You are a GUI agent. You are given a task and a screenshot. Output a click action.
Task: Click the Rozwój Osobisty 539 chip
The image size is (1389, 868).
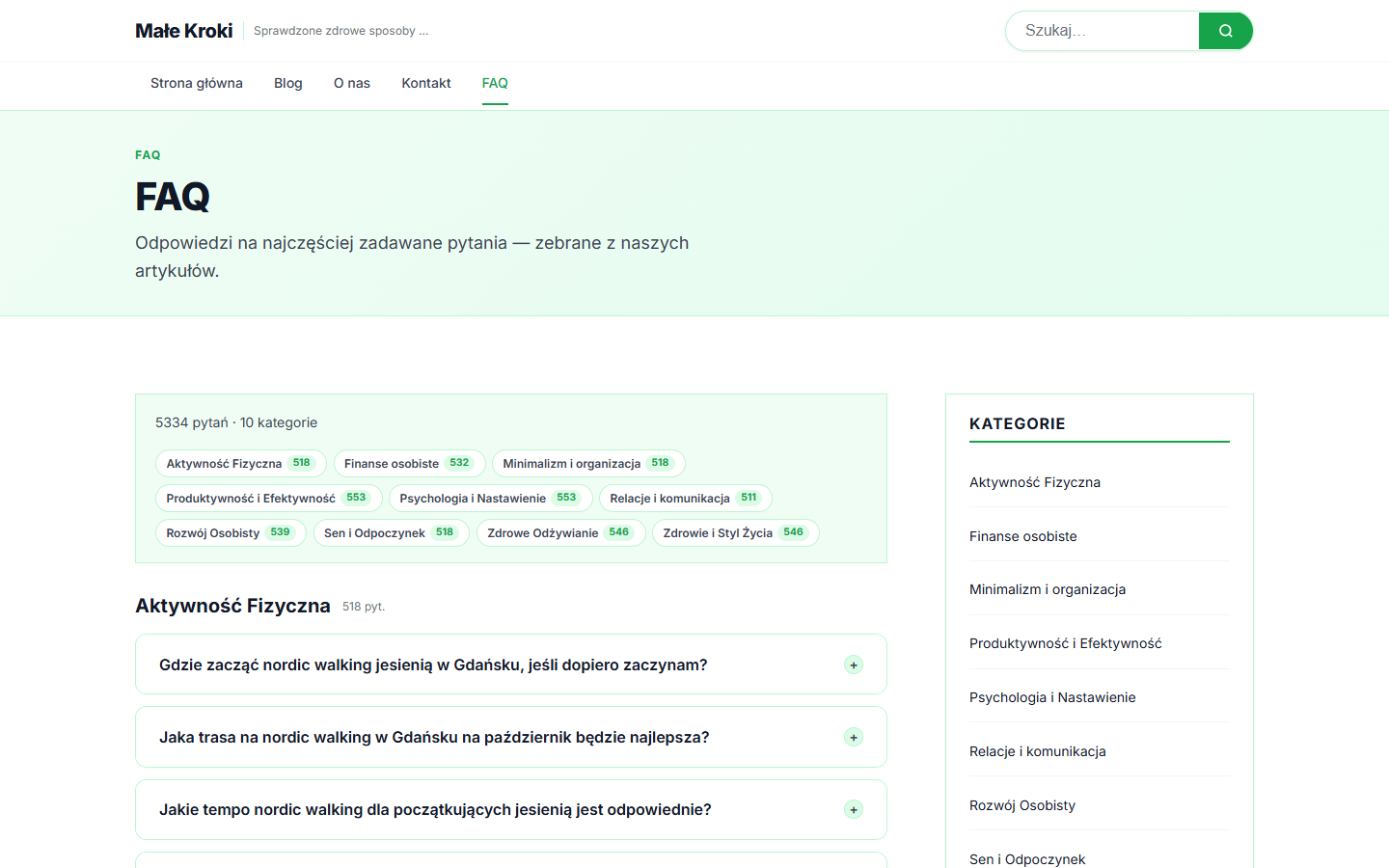point(231,533)
